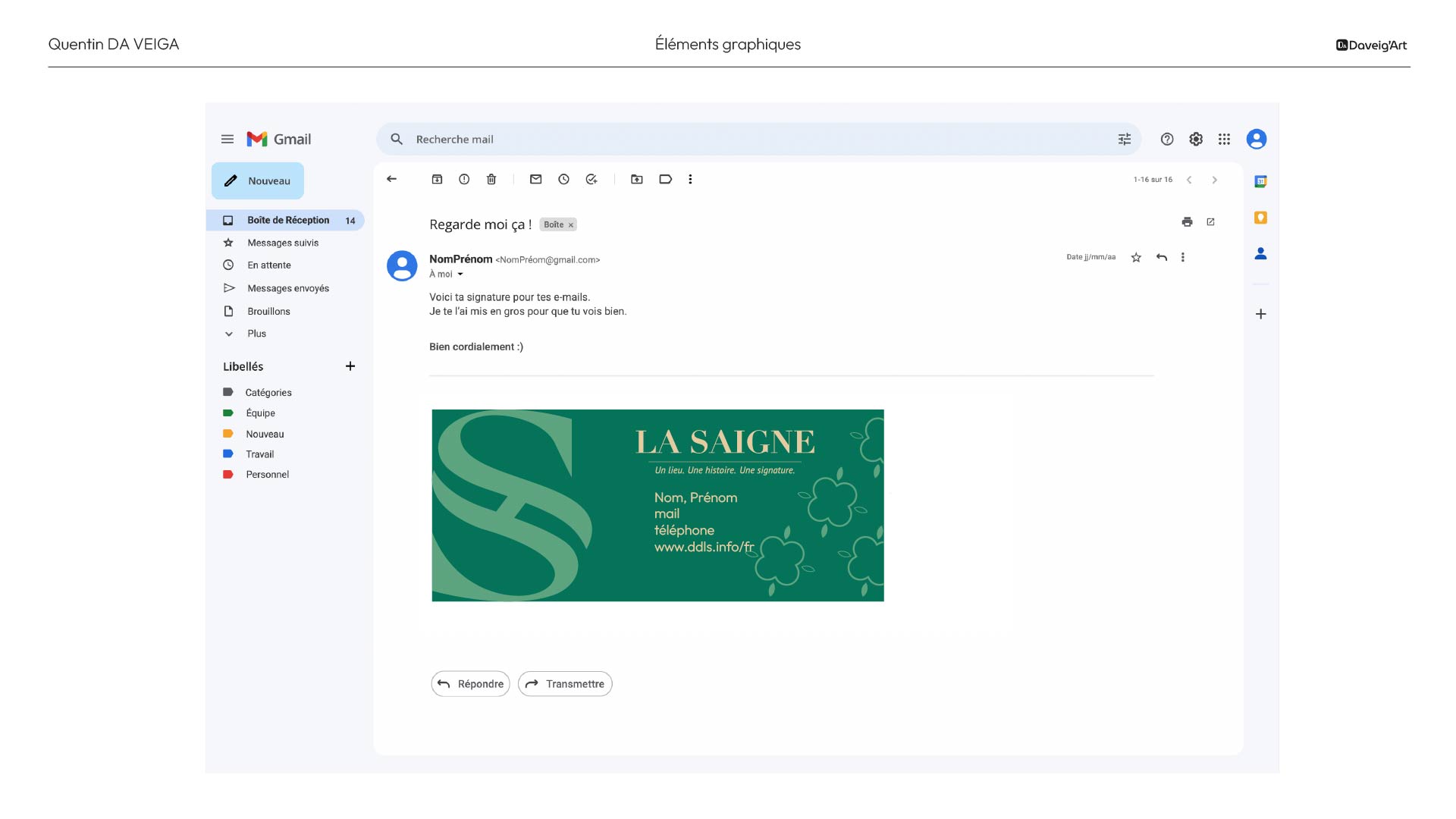
Task: Print the email
Action: (1187, 221)
